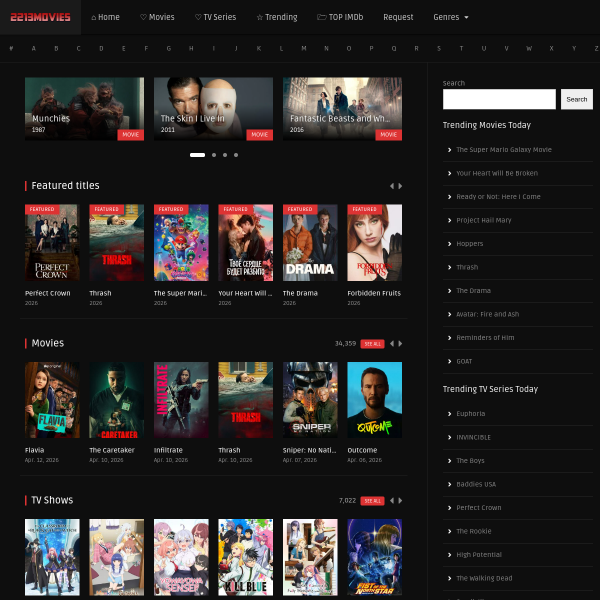Screen dimensions: 600x600
Task: Open Your Heart Will Be Broken trending link
Action: coord(497,173)
